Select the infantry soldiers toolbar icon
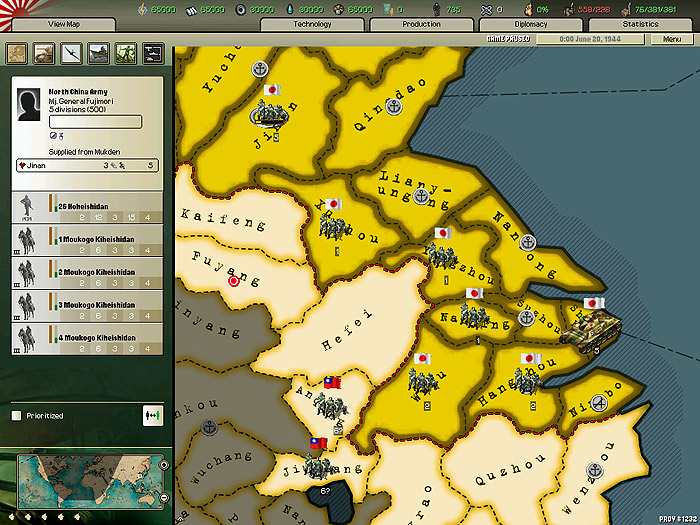The image size is (700, 525). click(126, 53)
